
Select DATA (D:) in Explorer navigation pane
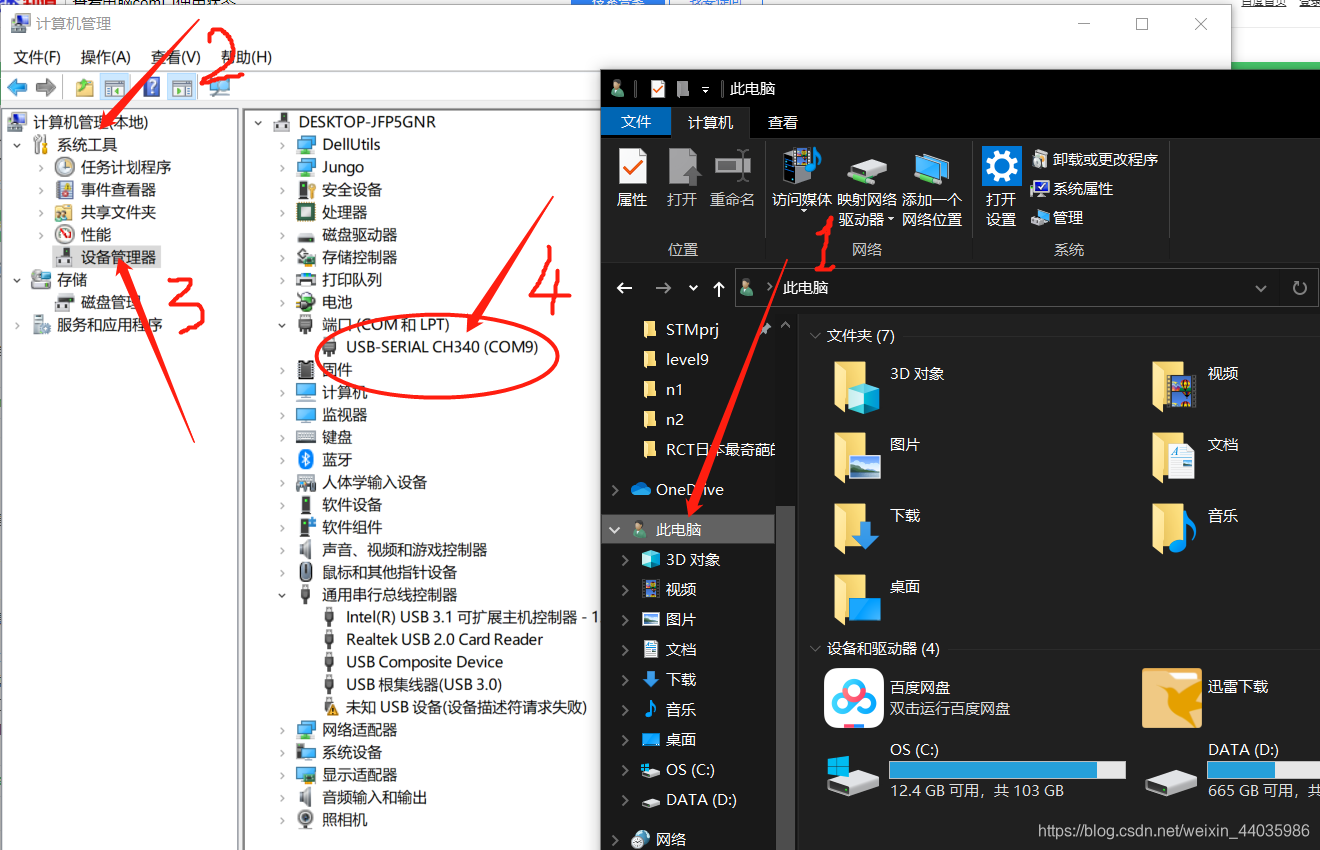[701, 800]
